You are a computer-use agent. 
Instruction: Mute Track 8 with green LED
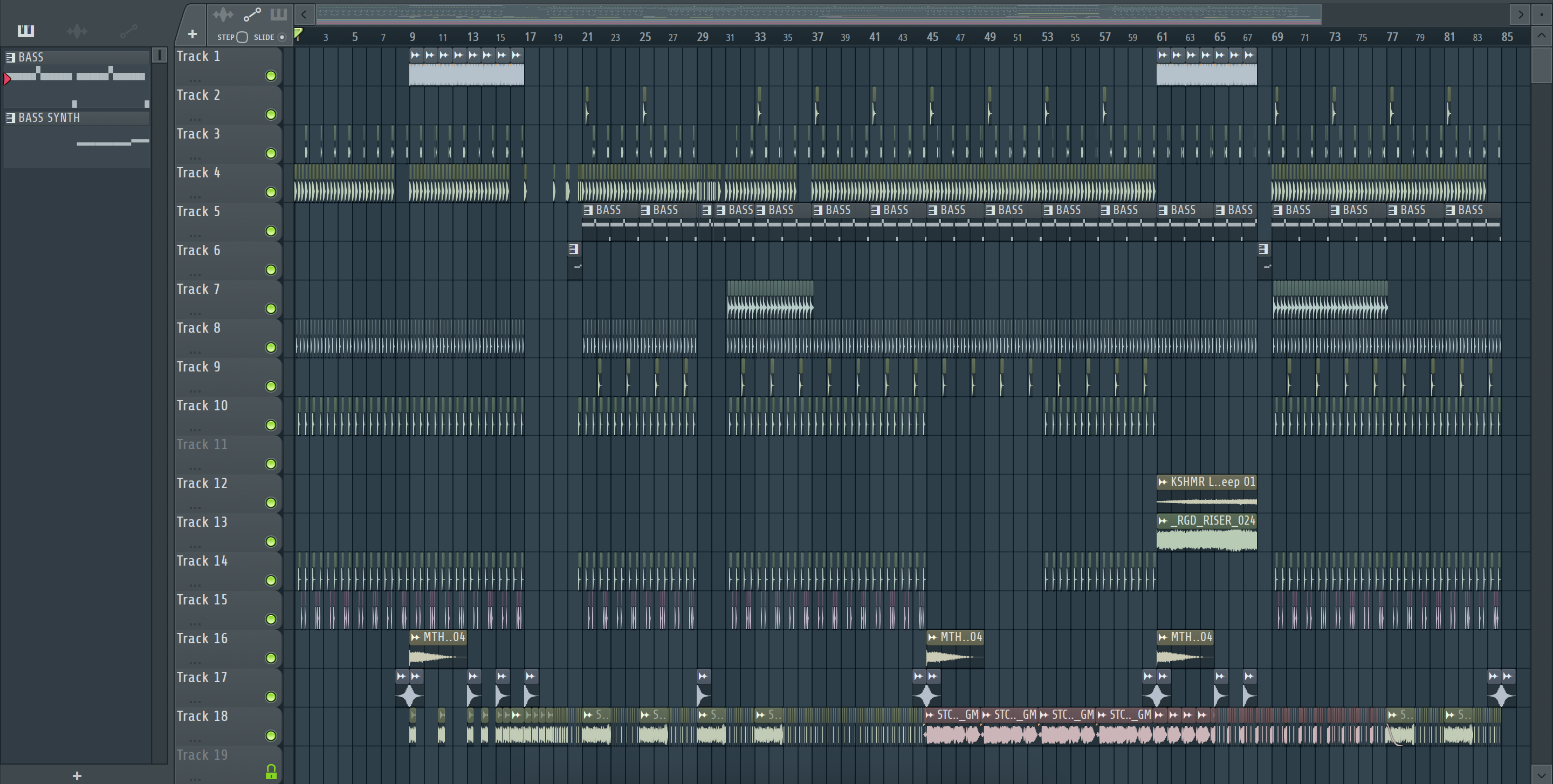(x=271, y=348)
